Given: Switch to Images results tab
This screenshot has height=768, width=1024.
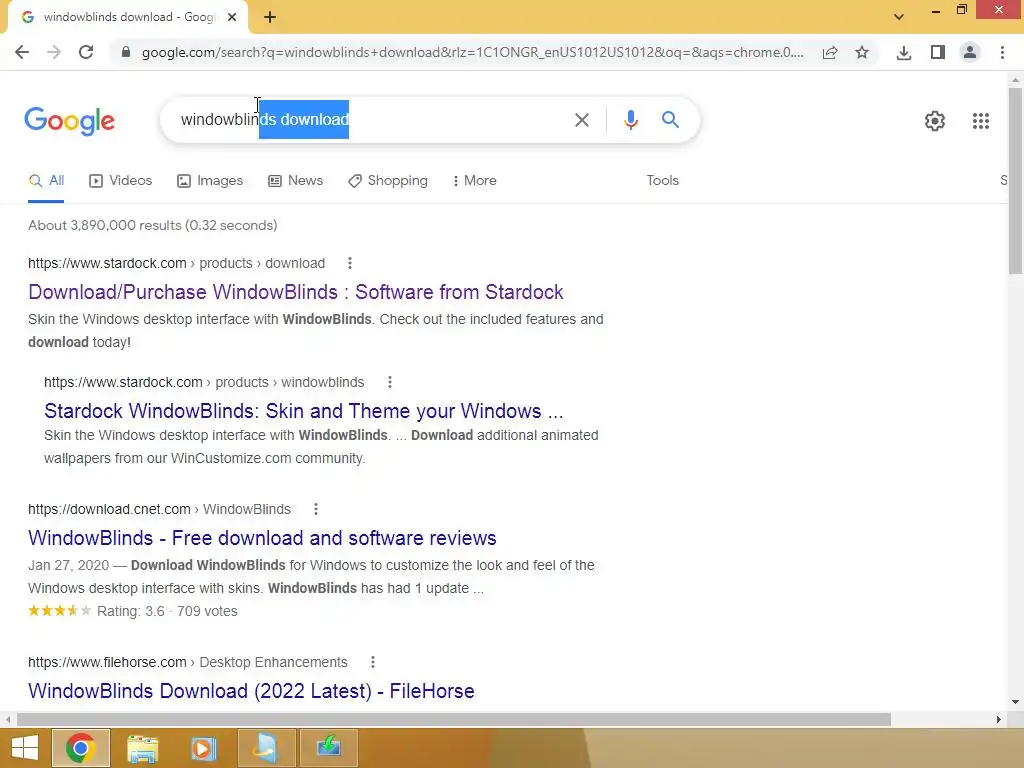Looking at the screenshot, I should (210, 181).
